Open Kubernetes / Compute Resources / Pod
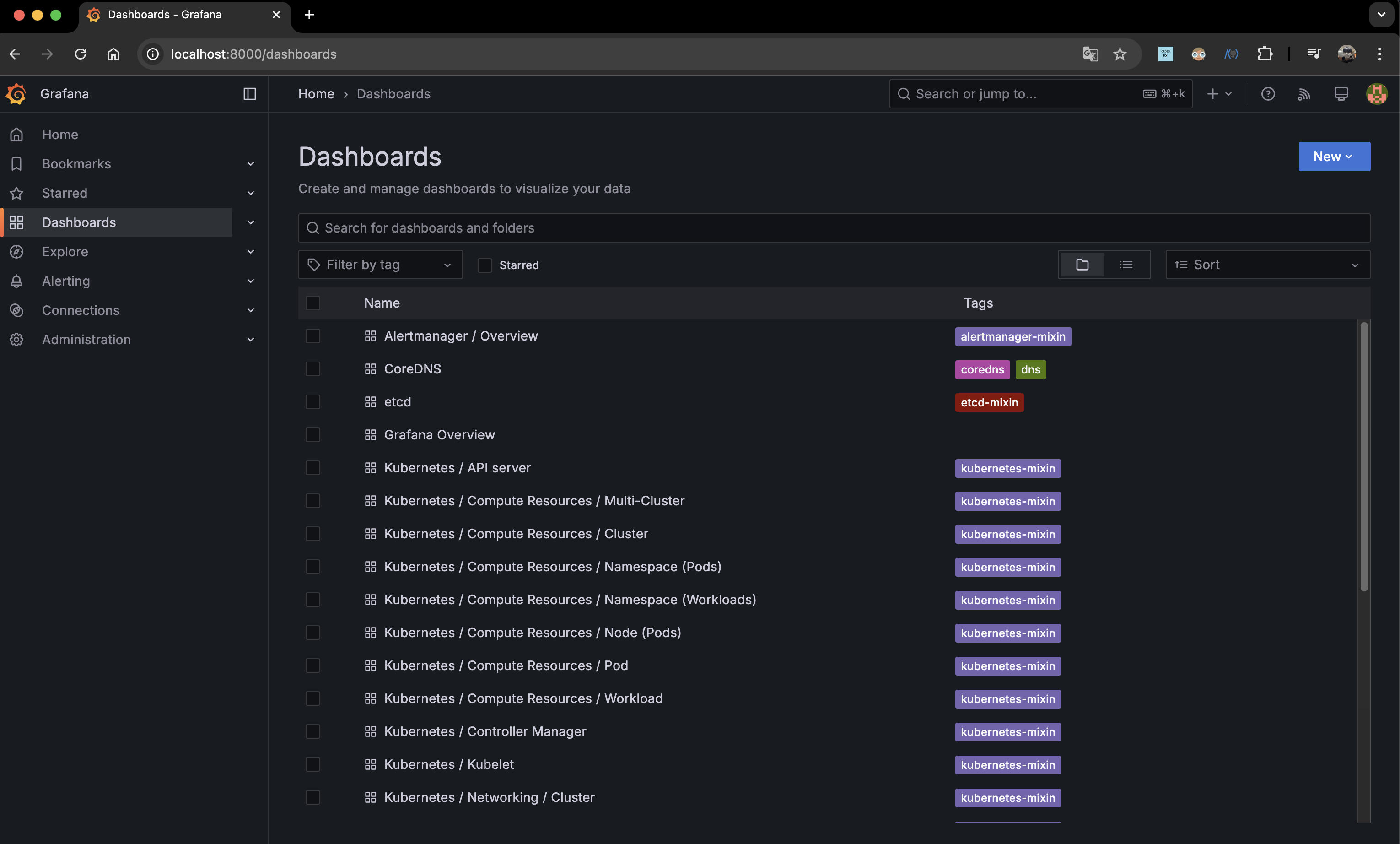1400x844 pixels. pos(506,665)
